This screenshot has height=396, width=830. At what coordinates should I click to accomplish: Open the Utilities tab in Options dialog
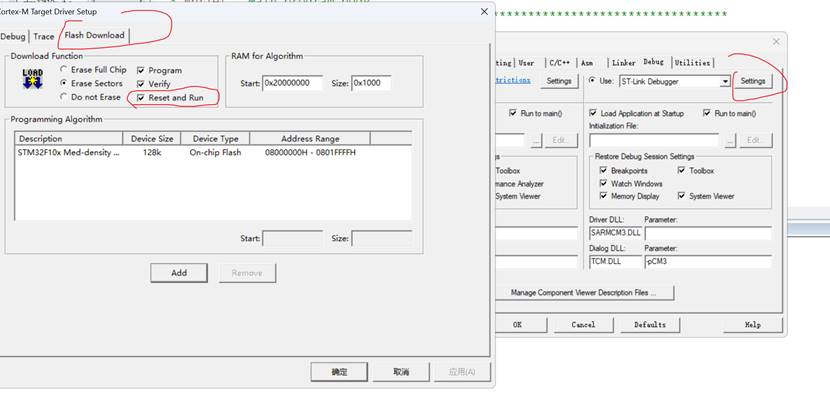[692, 63]
